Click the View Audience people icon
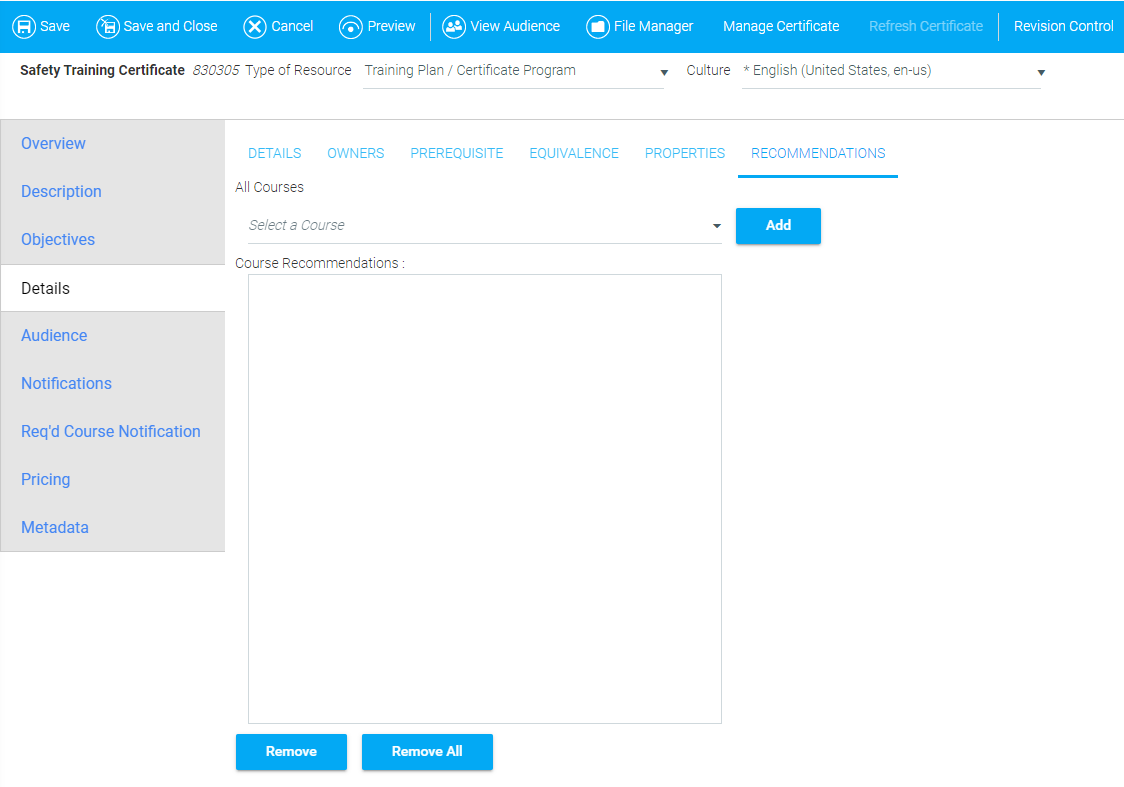This screenshot has width=1124, height=787. [454, 27]
